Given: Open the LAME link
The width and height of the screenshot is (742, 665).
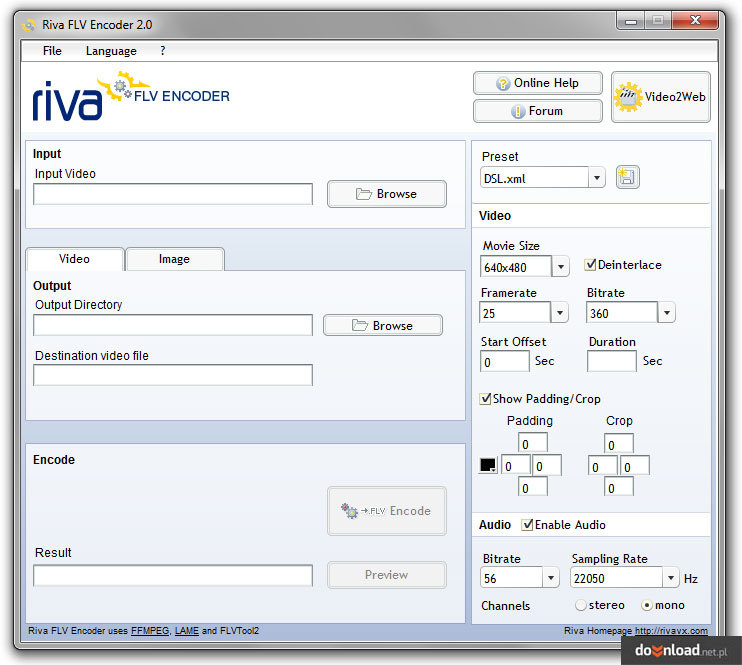Looking at the screenshot, I should tap(187, 631).
